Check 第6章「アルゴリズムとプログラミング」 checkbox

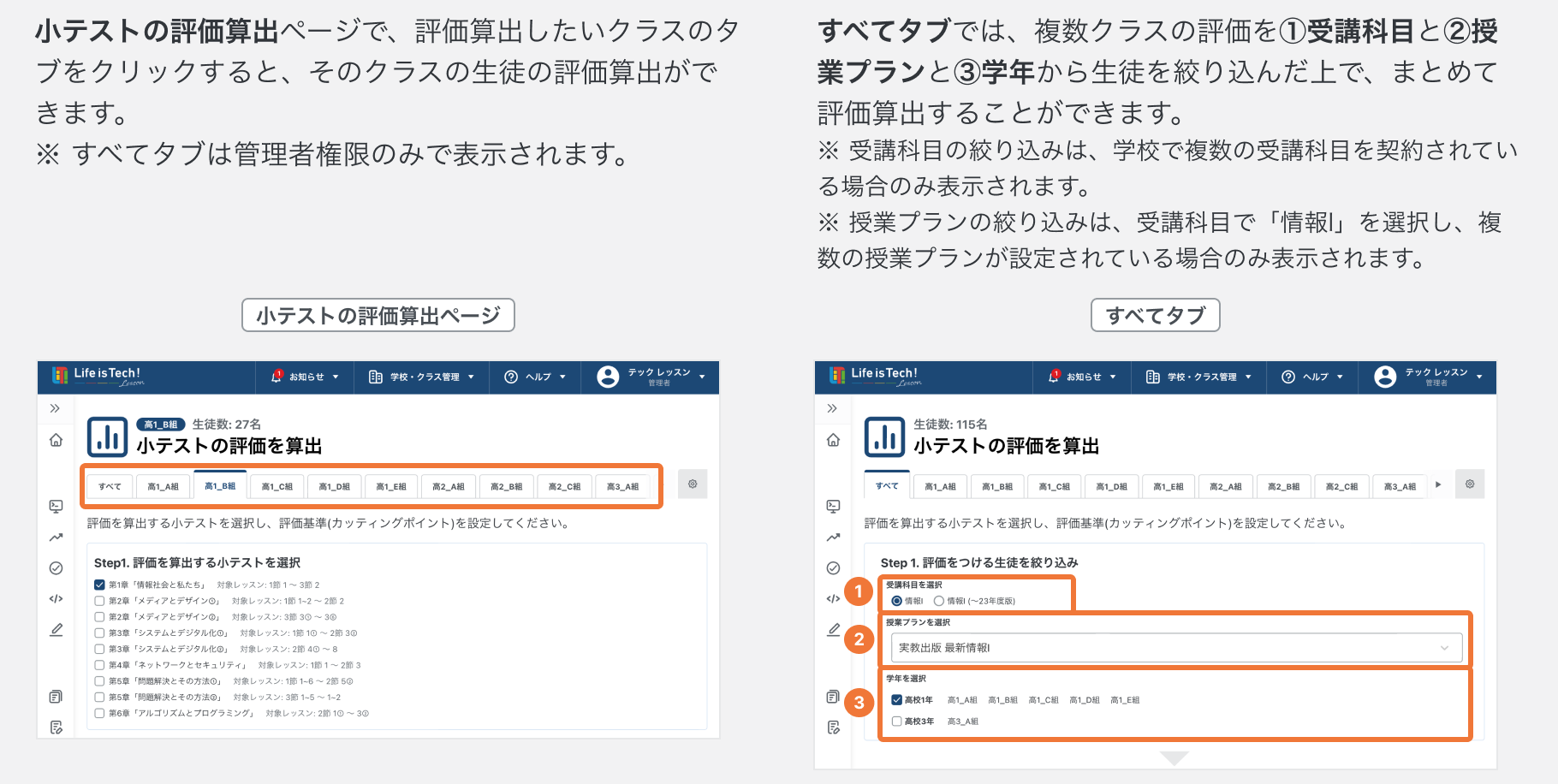coord(99,713)
